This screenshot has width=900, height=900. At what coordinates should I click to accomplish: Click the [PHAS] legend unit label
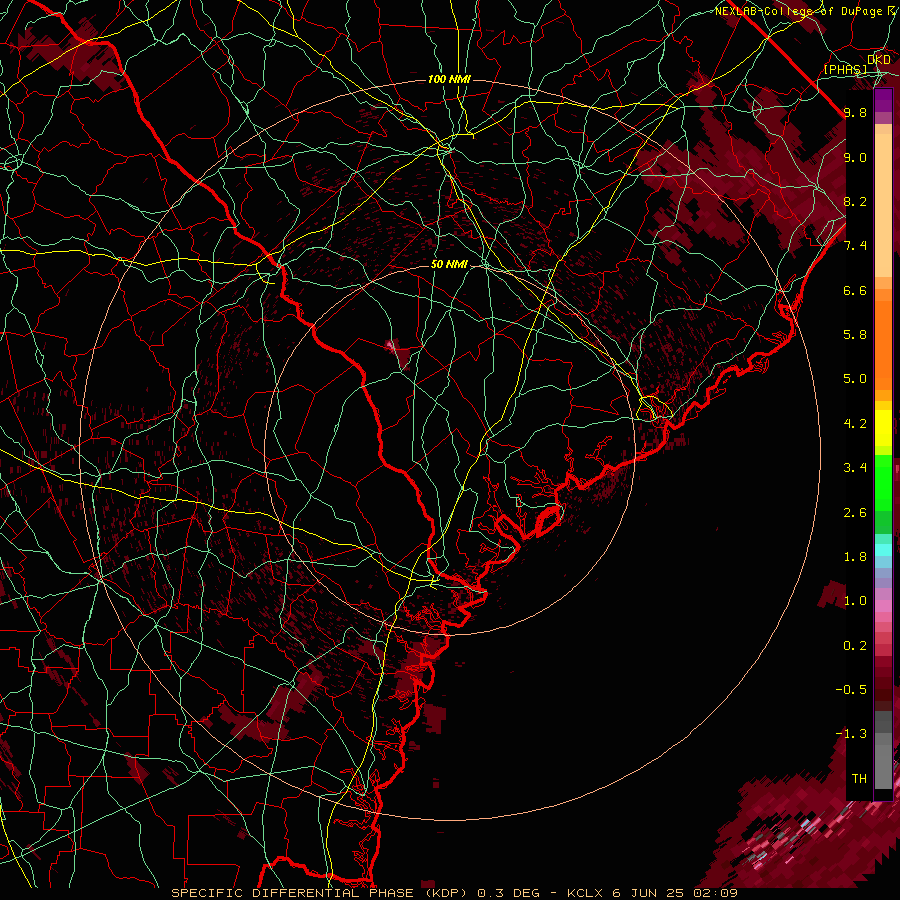point(845,69)
